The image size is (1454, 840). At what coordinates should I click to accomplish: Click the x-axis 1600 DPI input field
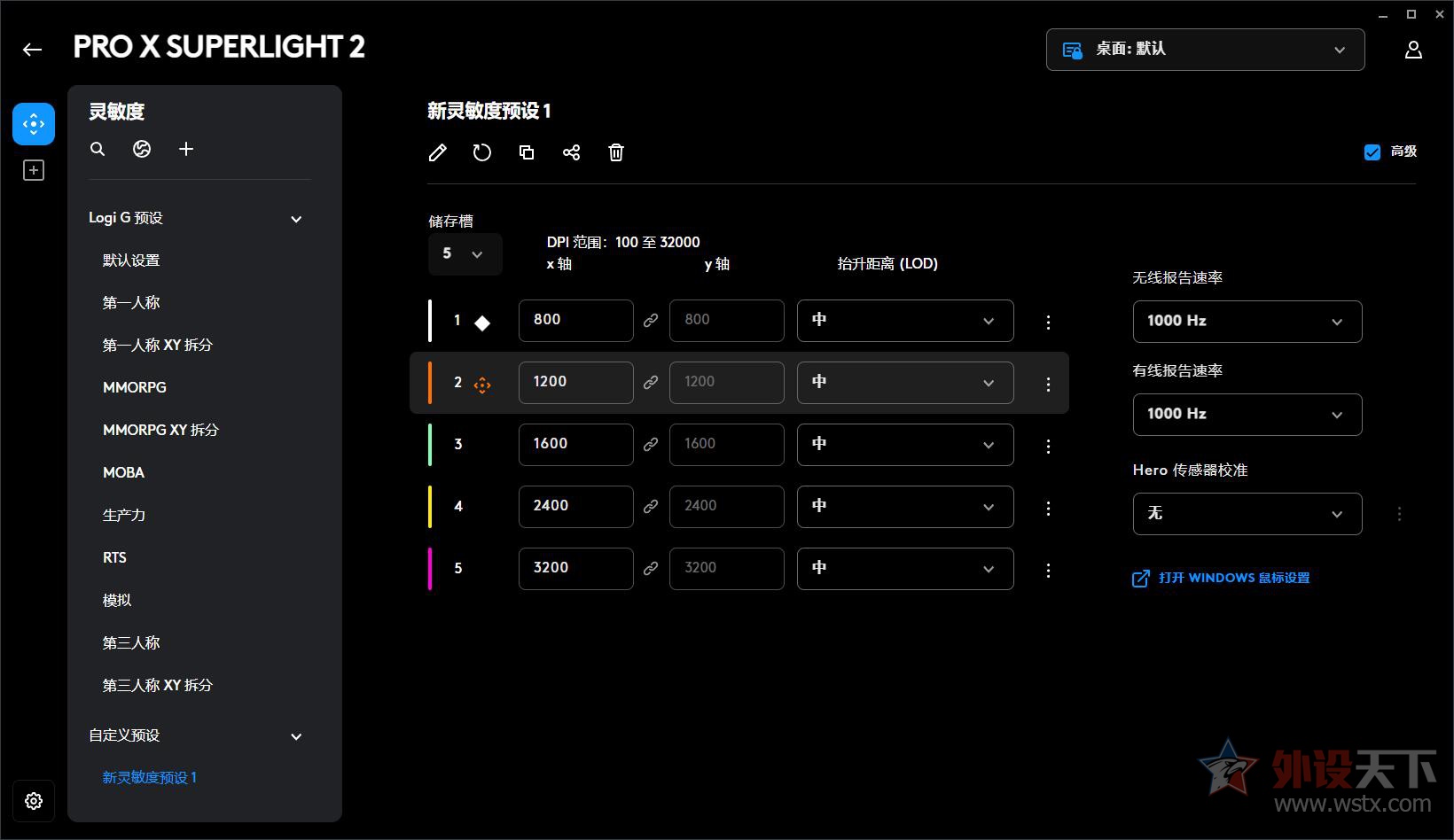click(x=576, y=445)
